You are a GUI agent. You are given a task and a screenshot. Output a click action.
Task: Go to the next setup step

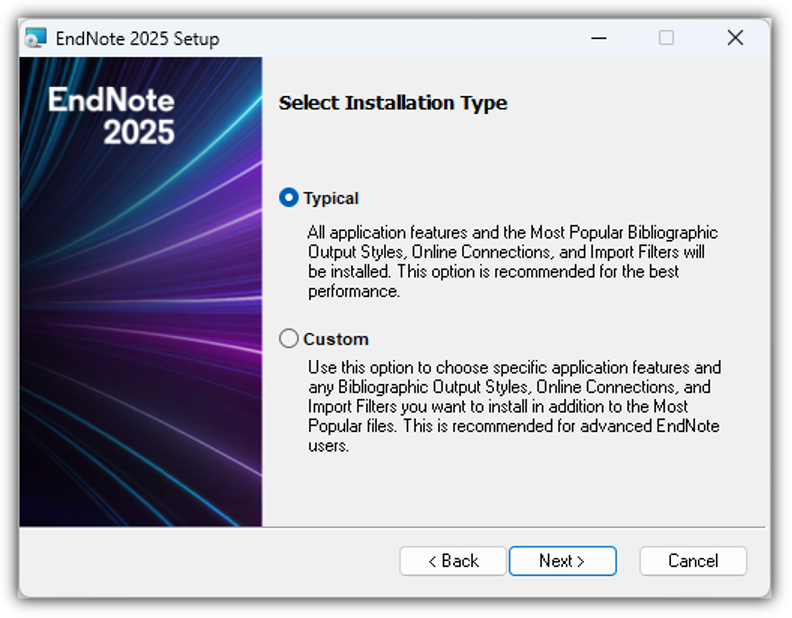[563, 560]
